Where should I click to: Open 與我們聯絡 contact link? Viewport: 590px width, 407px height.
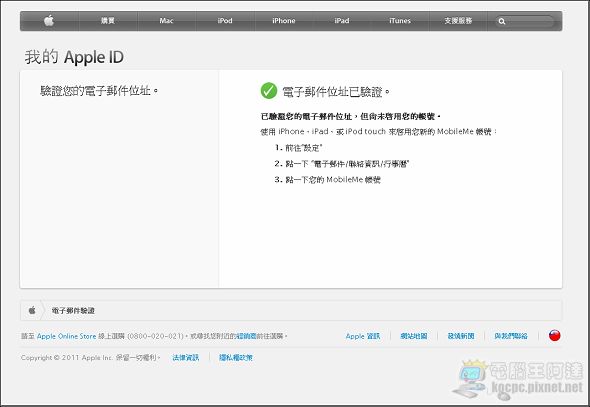pos(511,336)
